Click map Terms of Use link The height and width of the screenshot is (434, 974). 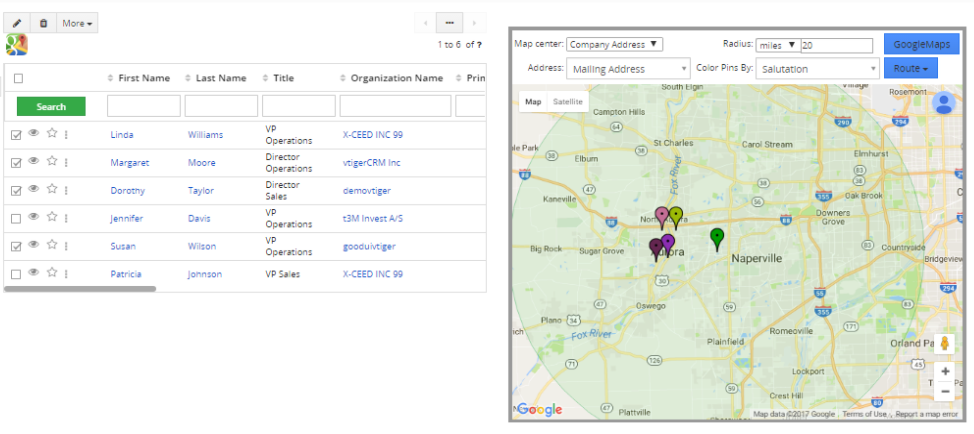coord(864,414)
